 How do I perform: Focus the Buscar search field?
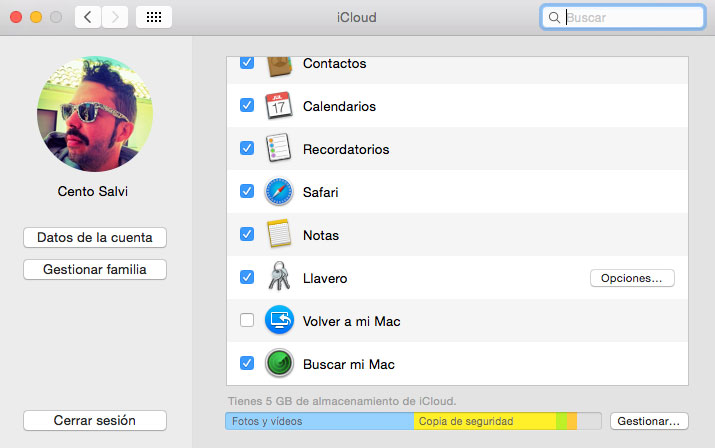pyautogui.click(x=623, y=17)
